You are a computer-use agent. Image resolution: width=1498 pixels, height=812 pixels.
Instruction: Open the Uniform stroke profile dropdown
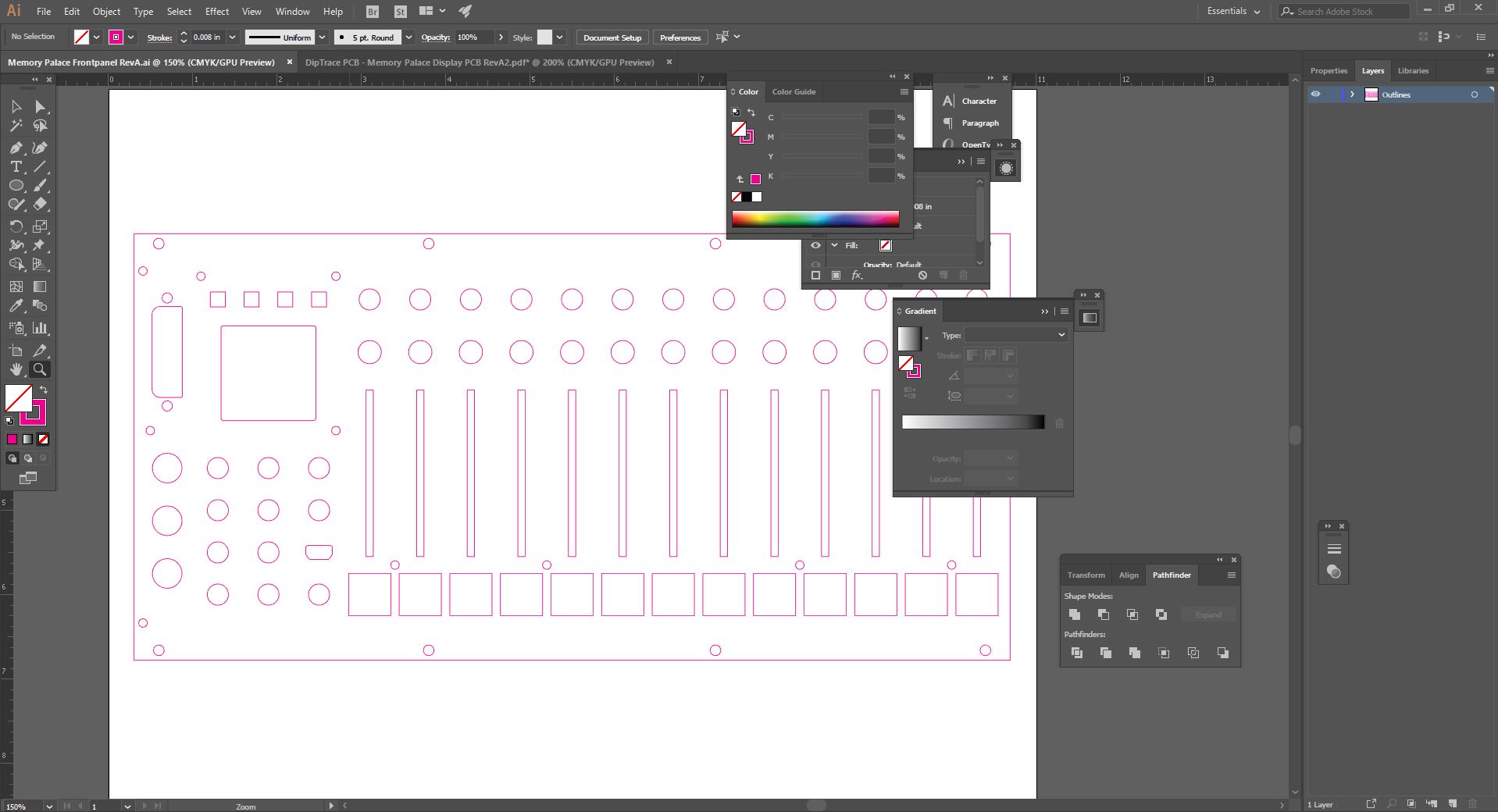click(322, 37)
